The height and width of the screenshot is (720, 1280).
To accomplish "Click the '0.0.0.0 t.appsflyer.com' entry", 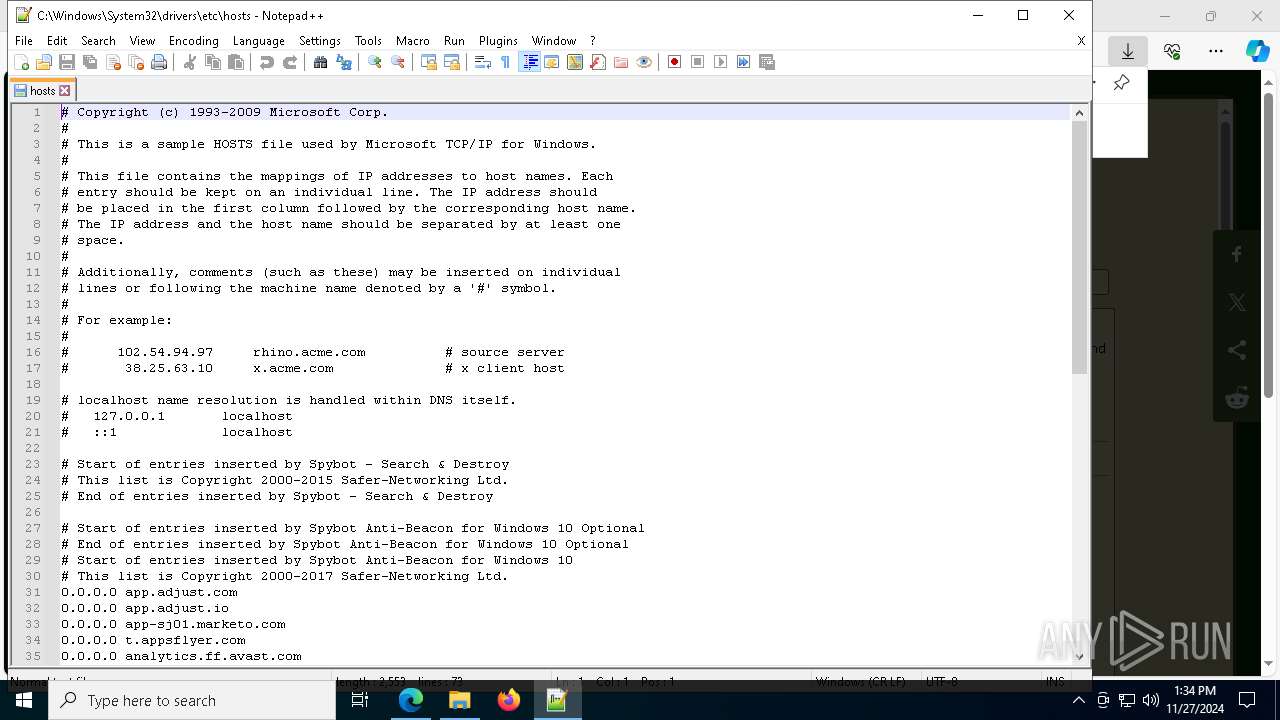I will (x=153, y=640).
